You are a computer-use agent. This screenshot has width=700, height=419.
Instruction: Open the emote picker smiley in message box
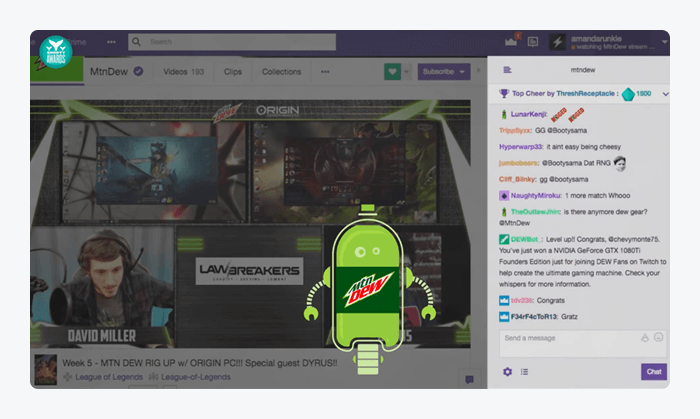pyautogui.click(x=658, y=338)
